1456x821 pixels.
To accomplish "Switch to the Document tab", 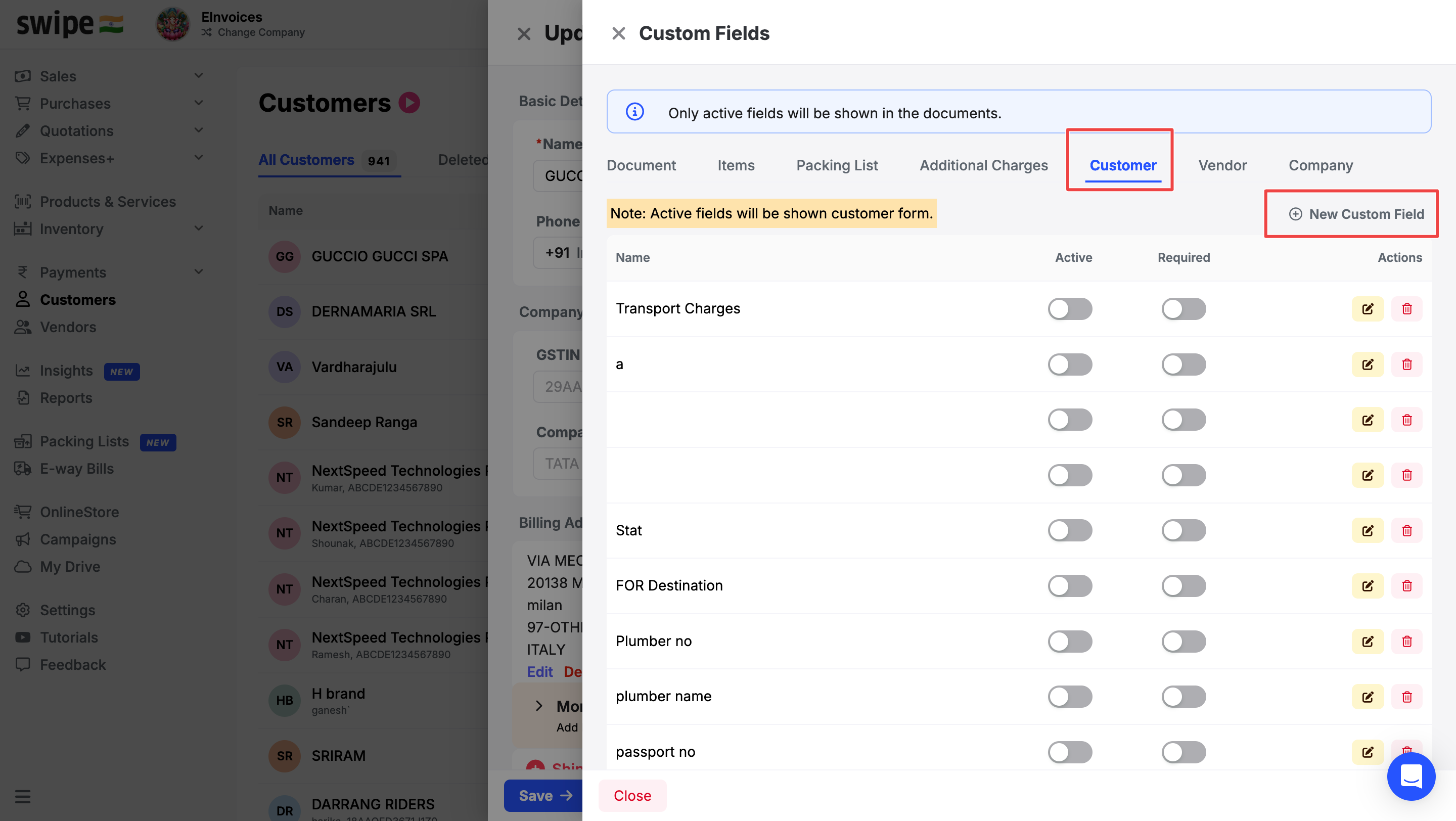I will pos(641,165).
